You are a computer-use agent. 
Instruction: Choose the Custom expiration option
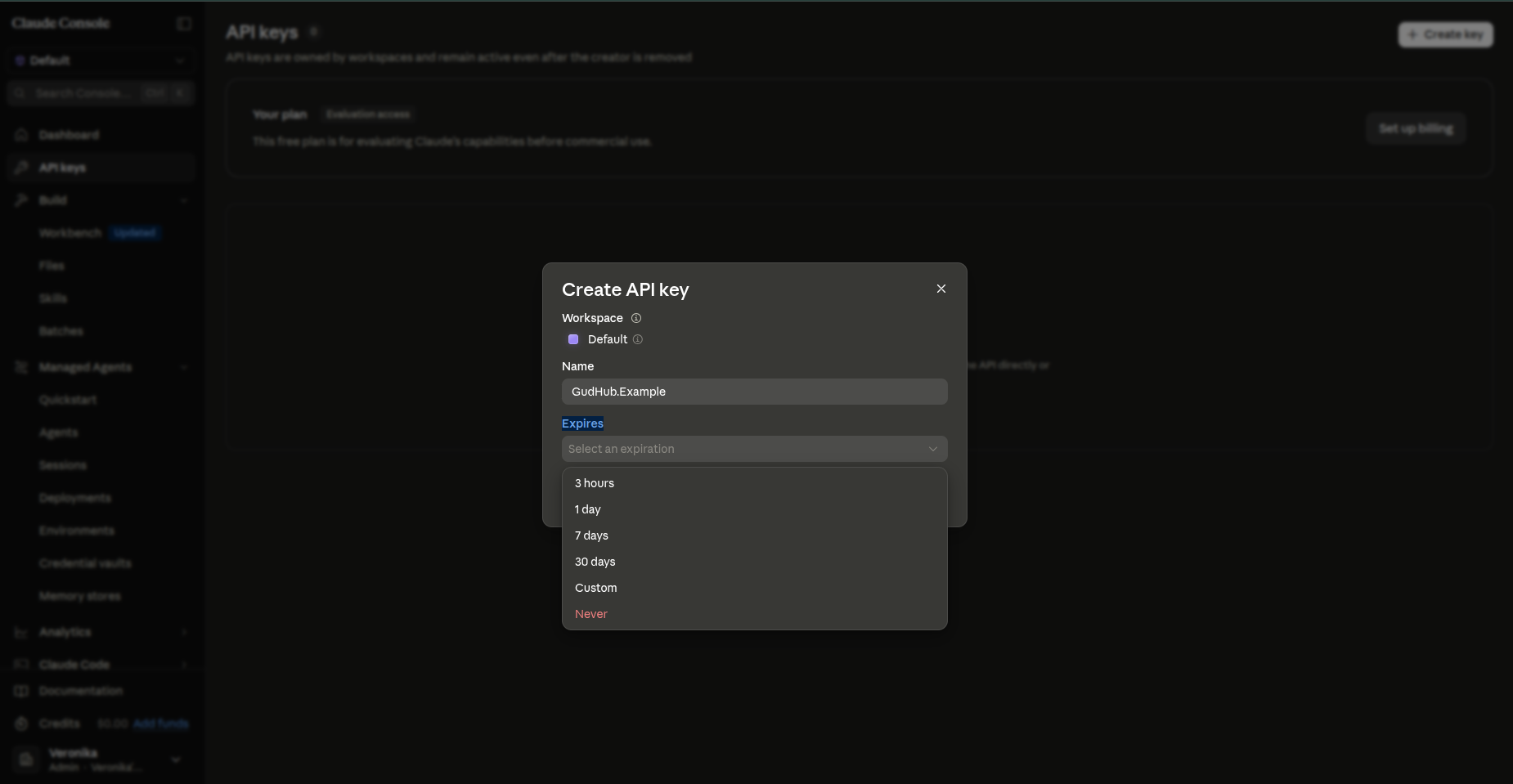click(754, 588)
